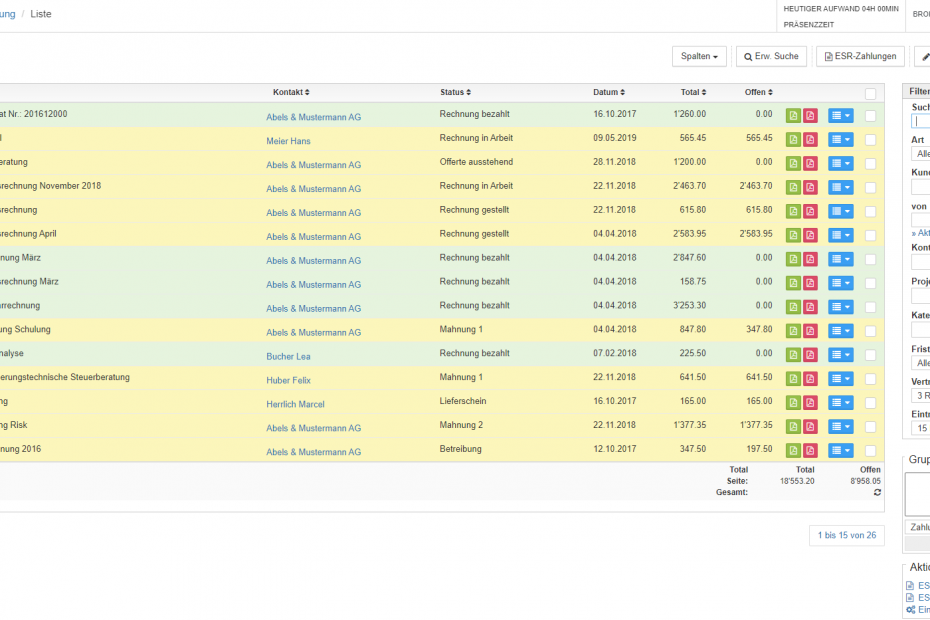Open contact link Herrlich Marcel

point(295,404)
